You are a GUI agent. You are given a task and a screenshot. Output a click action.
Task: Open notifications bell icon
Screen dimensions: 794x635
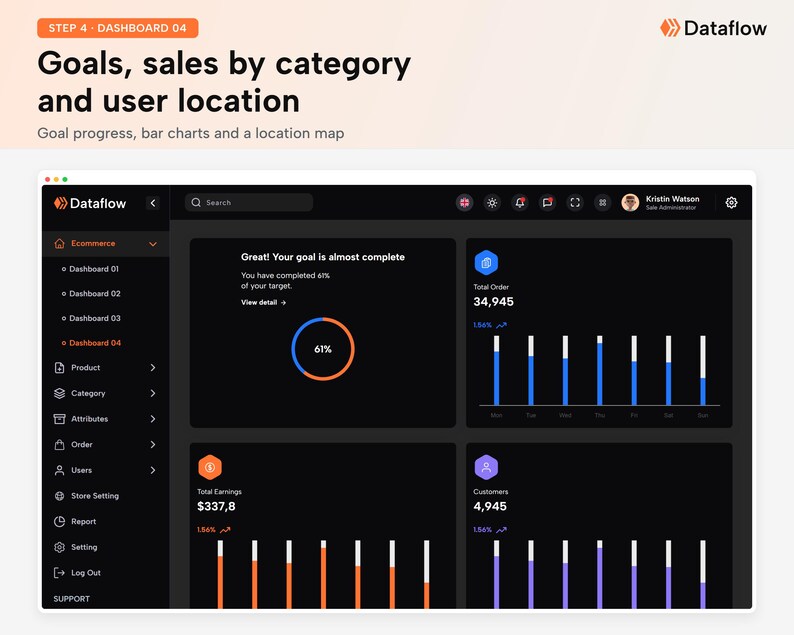[520, 203]
